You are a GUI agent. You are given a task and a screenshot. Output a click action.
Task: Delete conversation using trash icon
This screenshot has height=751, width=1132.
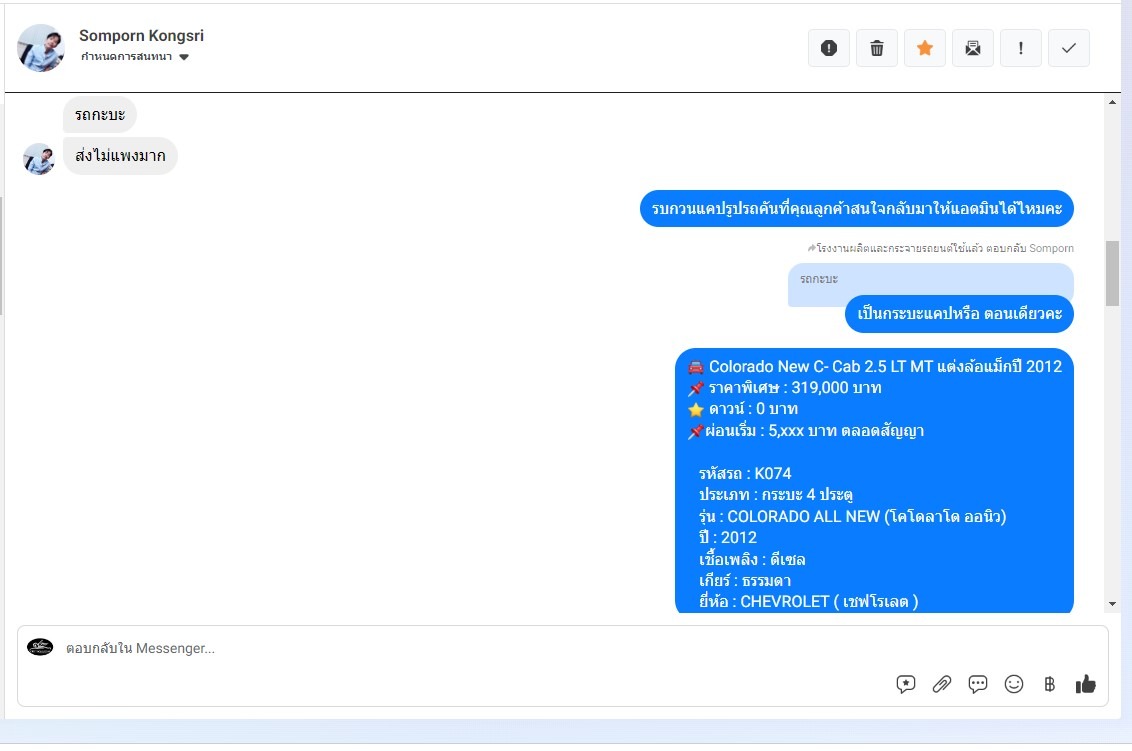tap(876, 48)
